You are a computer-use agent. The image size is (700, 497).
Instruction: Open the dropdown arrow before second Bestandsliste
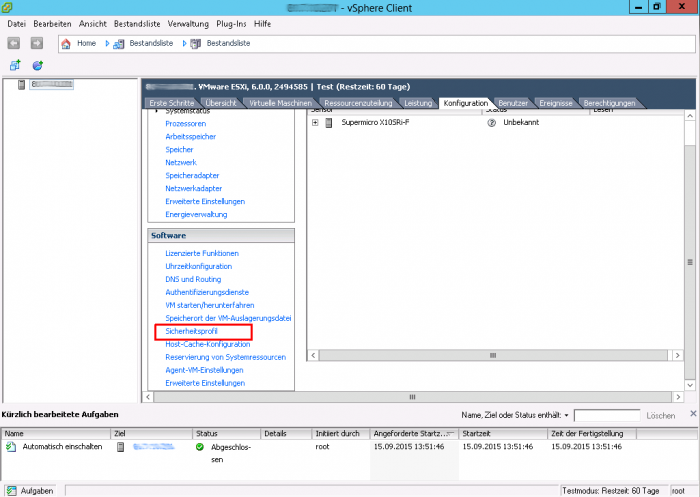click(184, 43)
